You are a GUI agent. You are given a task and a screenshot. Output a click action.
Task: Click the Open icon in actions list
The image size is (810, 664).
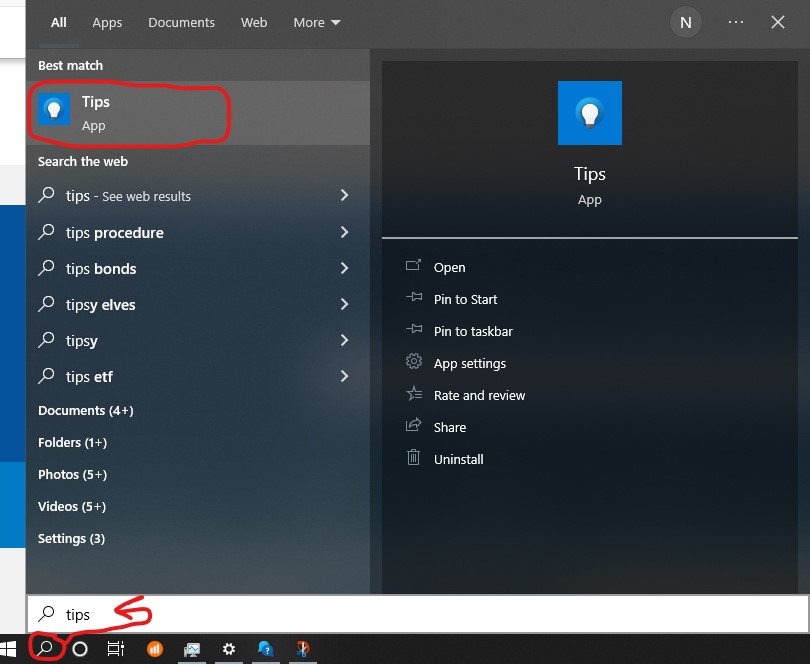click(x=413, y=266)
